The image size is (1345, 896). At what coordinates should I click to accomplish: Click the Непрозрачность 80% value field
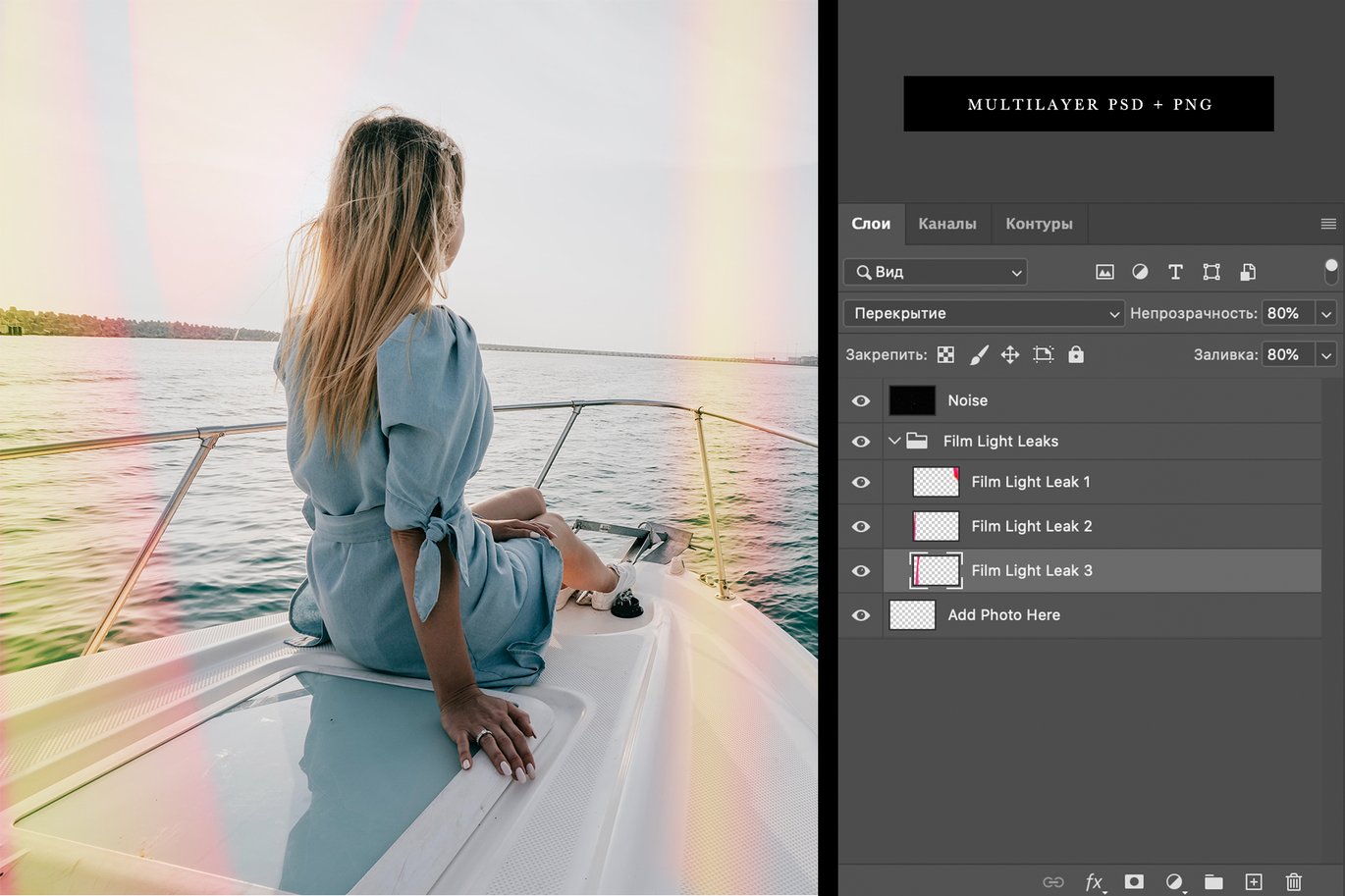(1289, 313)
